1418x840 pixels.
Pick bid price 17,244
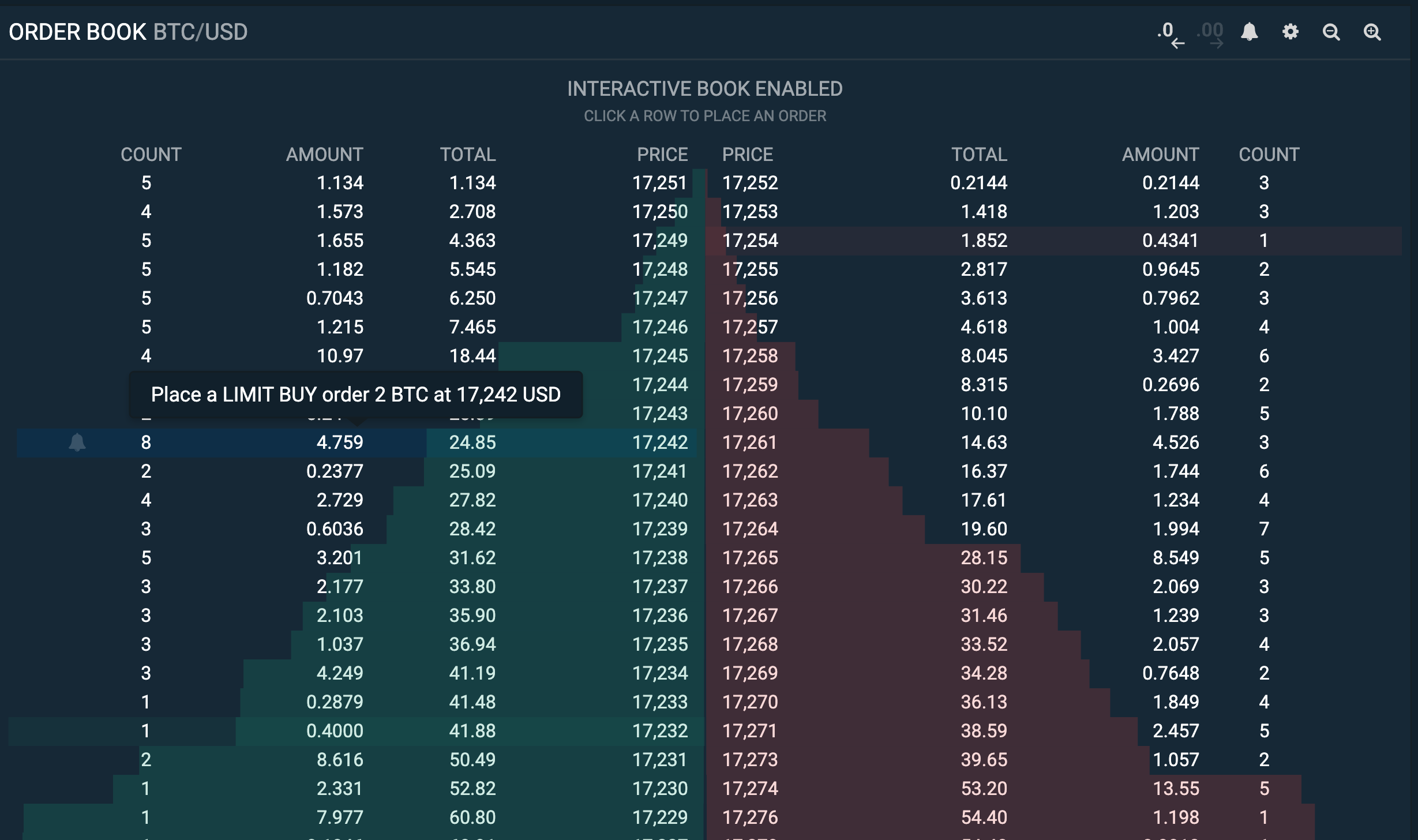(x=659, y=385)
